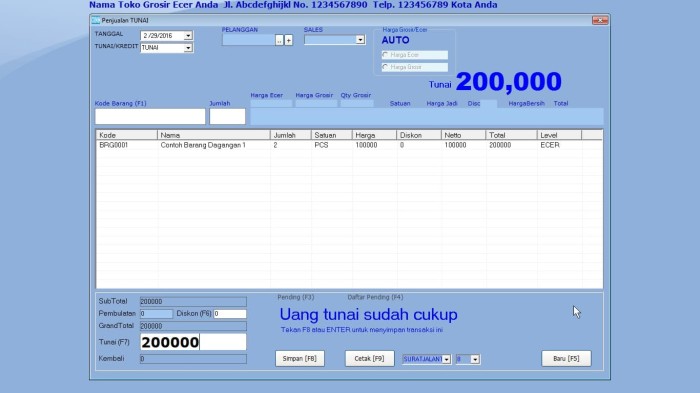This screenshot has width=700, height=393.
Task: Open the small number dropdown beside SURATJALAN
Action: pyautogui.click(x=475, y=359)
